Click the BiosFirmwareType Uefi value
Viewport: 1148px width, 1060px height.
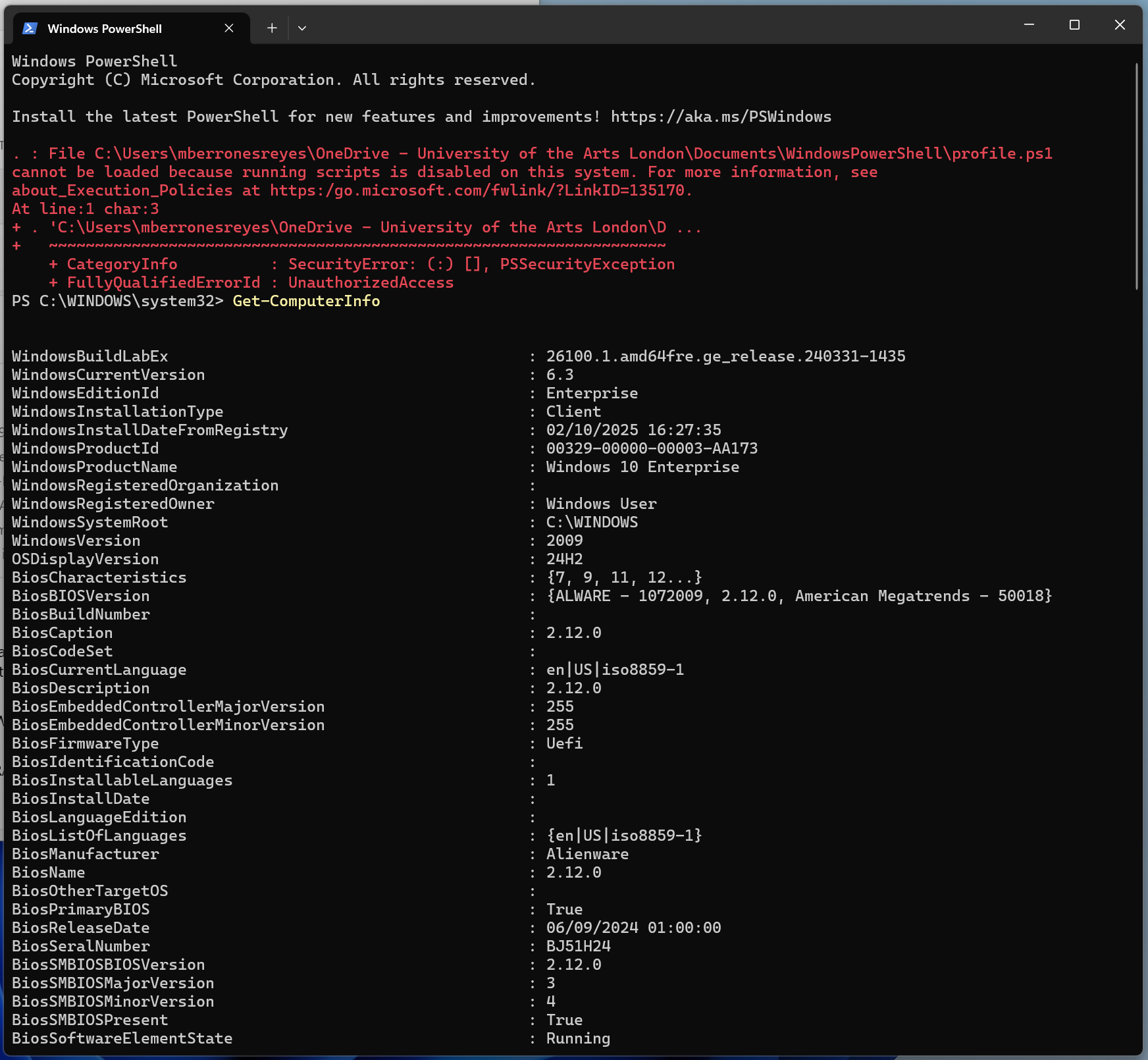[563, 743]
